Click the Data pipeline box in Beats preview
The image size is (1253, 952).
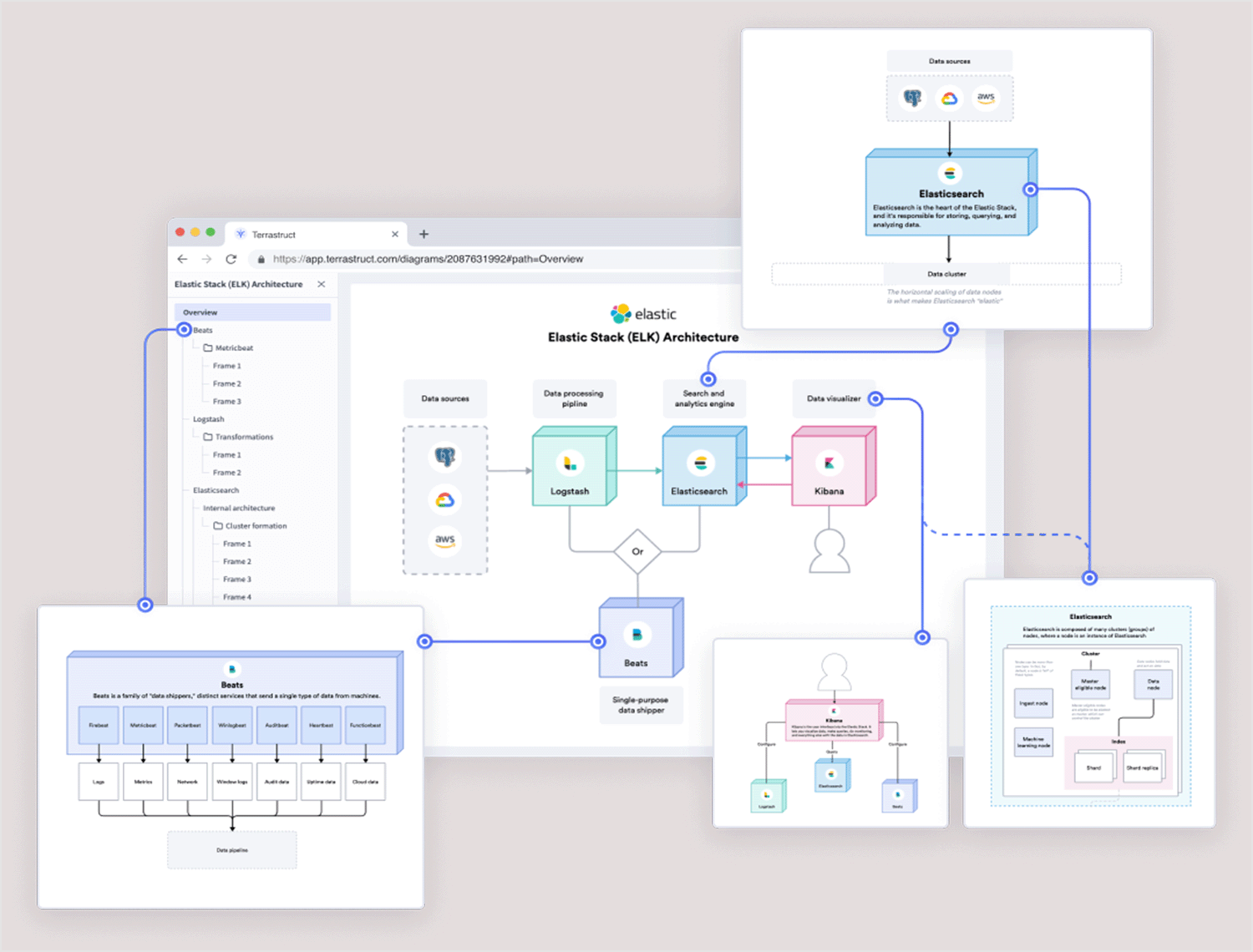coord(232,850)
